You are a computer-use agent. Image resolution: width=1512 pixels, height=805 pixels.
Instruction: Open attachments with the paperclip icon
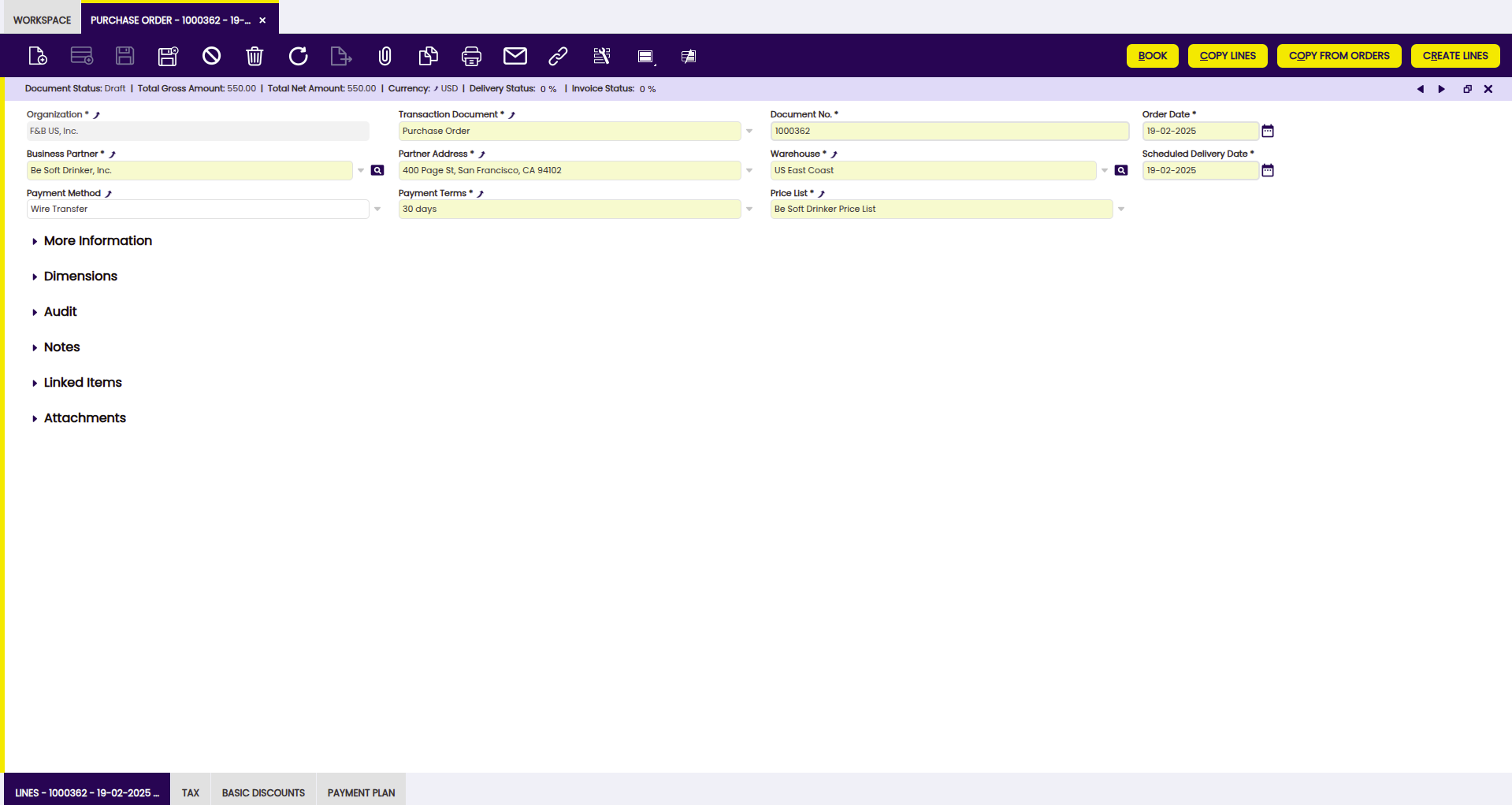click(385, 56)
